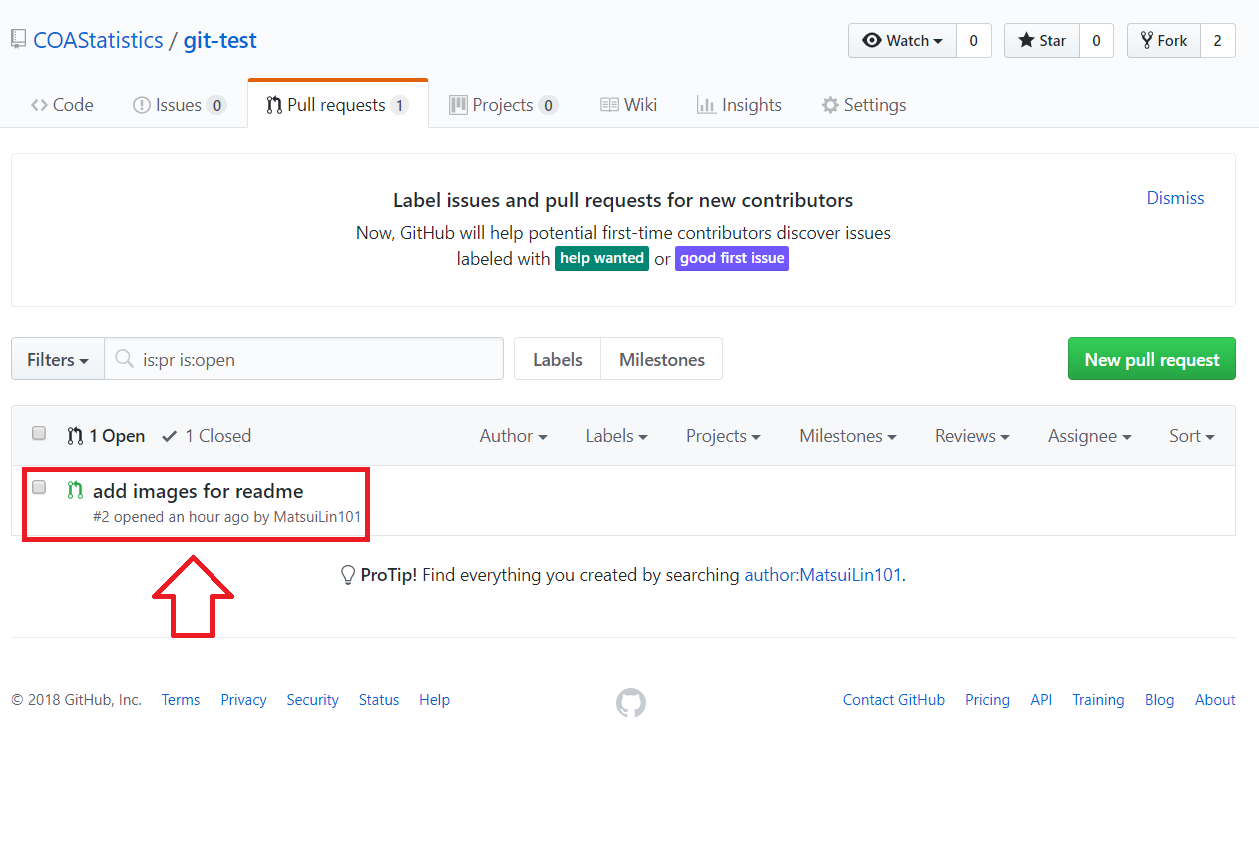Viewport: 1259px width, 853px height.
Task: Open the Help footer link
Action: click(x=434, y=700)
